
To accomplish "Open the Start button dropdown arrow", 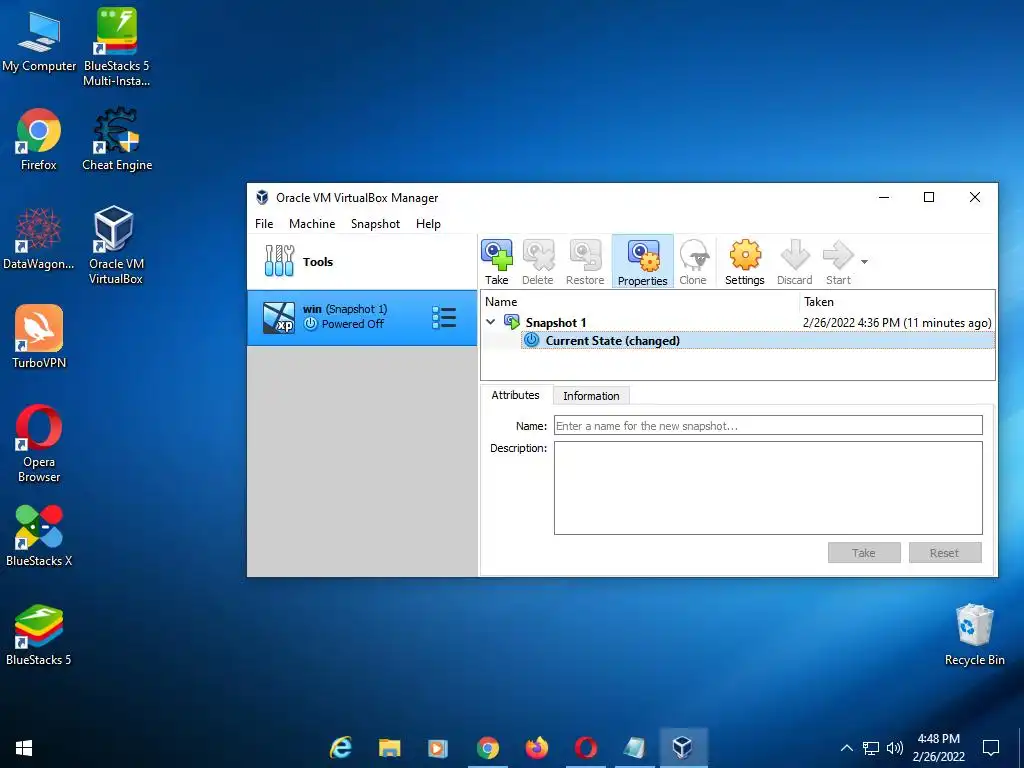I will point(864,262).
